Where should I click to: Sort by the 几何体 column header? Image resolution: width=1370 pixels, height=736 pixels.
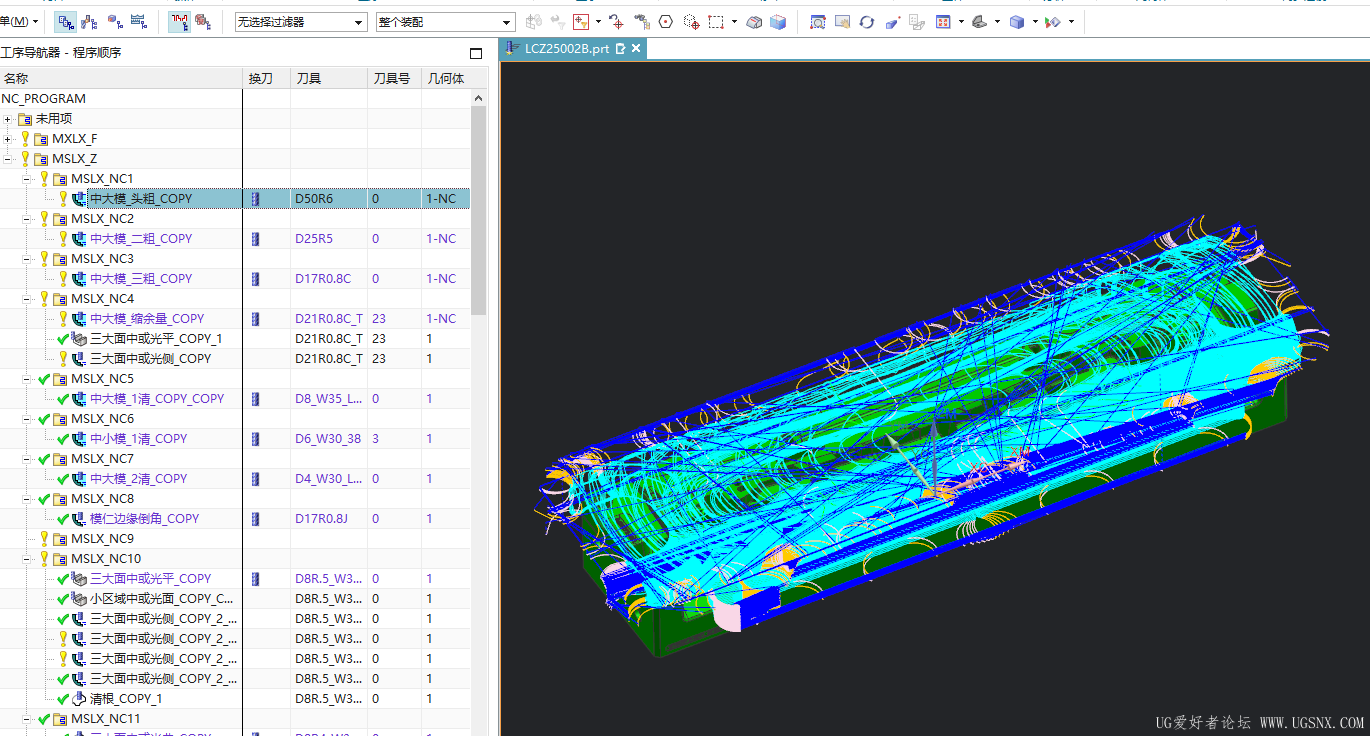click(x=446, y=78)
